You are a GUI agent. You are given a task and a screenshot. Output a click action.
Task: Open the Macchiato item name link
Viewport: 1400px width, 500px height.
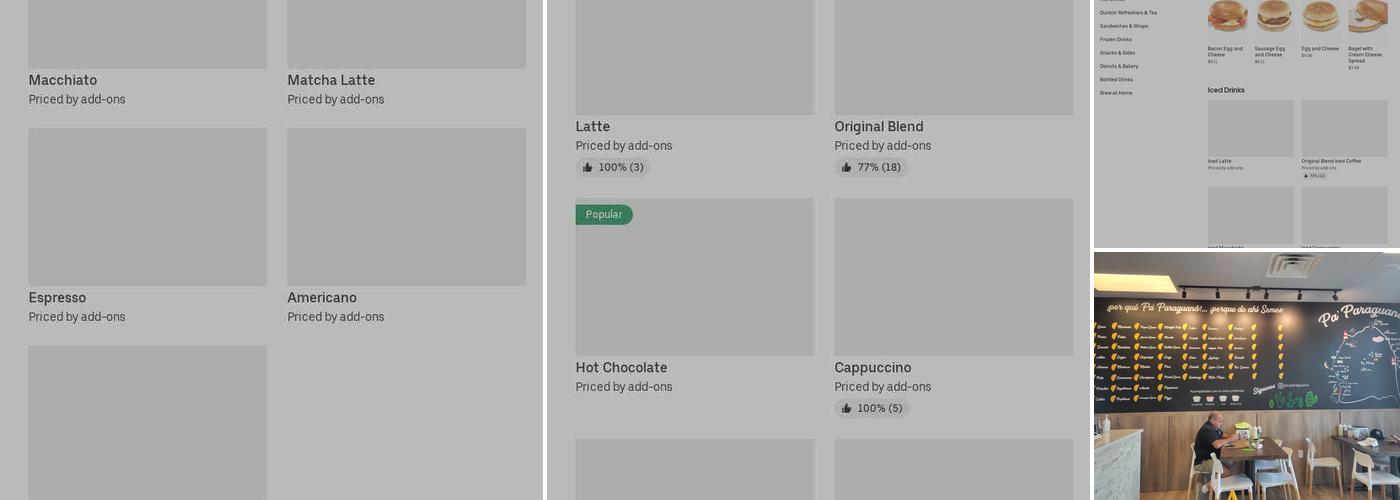pos(63,81)
